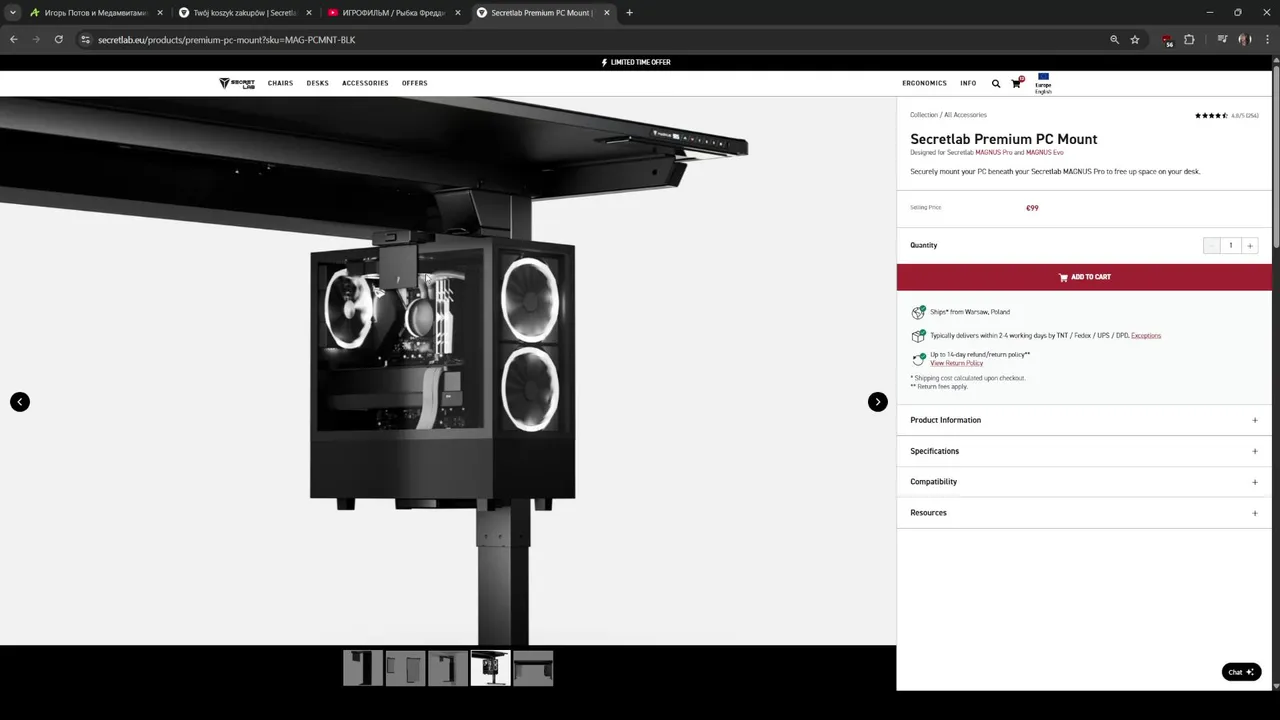1280x720 pixels.
Task: Open the delivery Exceptions link
Action: (x=1146, y=336)
